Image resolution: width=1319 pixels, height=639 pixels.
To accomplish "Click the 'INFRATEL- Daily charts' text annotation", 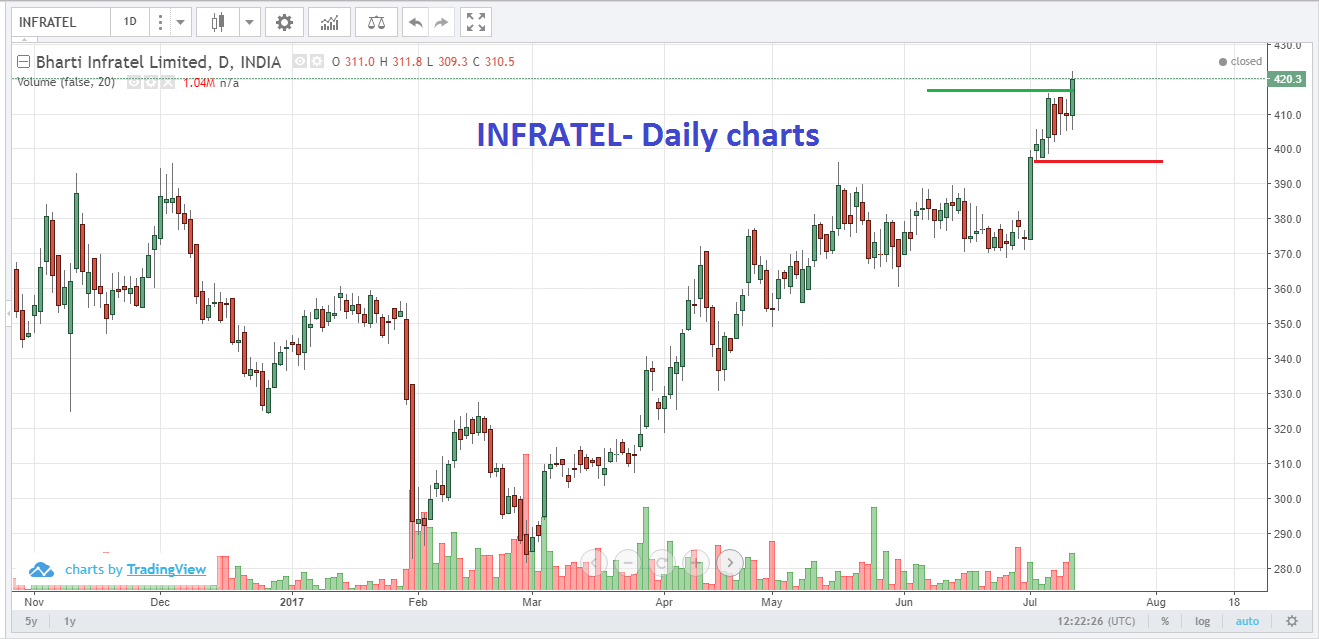I will tap(648, 134).
